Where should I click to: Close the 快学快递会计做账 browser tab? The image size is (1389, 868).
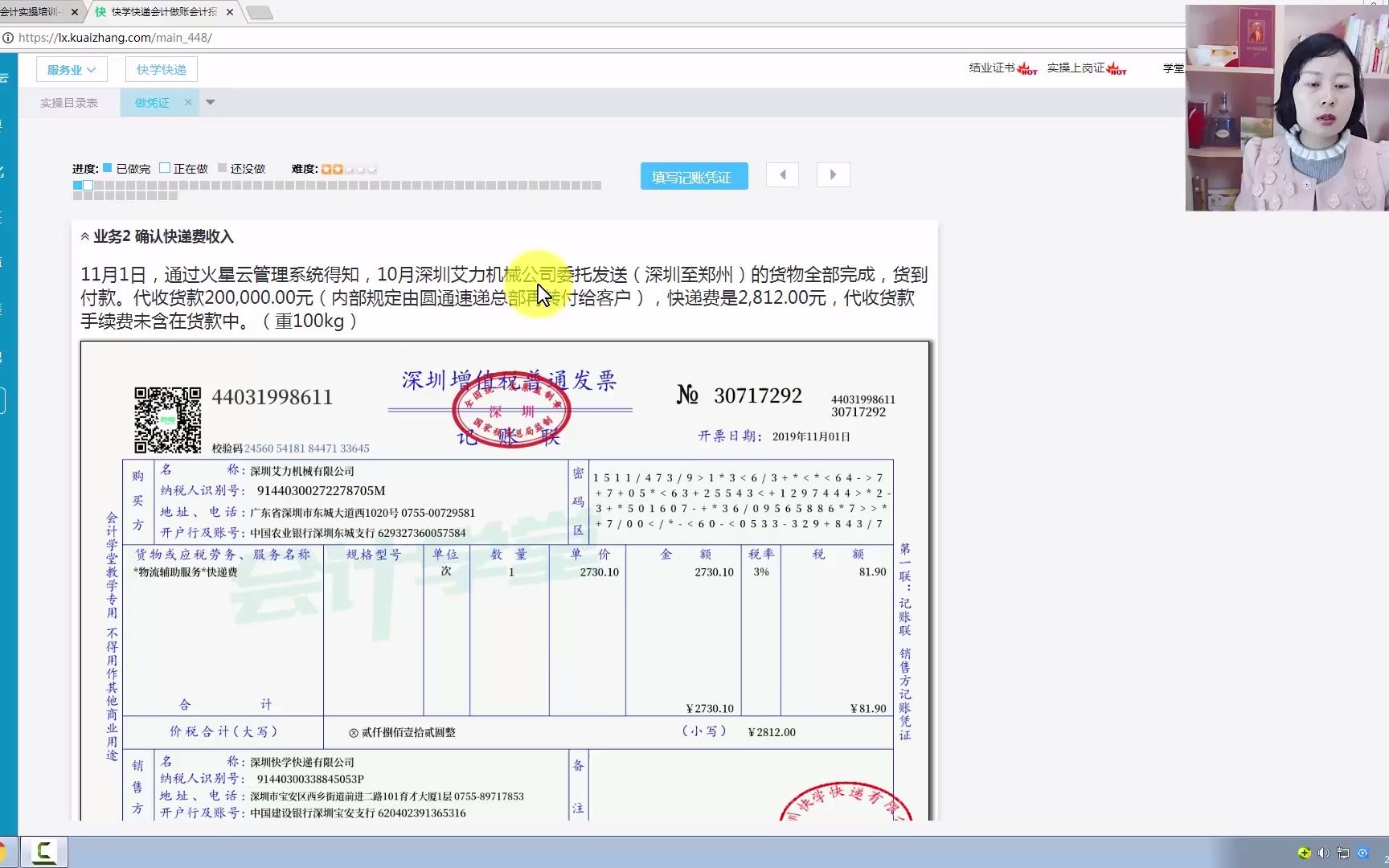[230, 12]
